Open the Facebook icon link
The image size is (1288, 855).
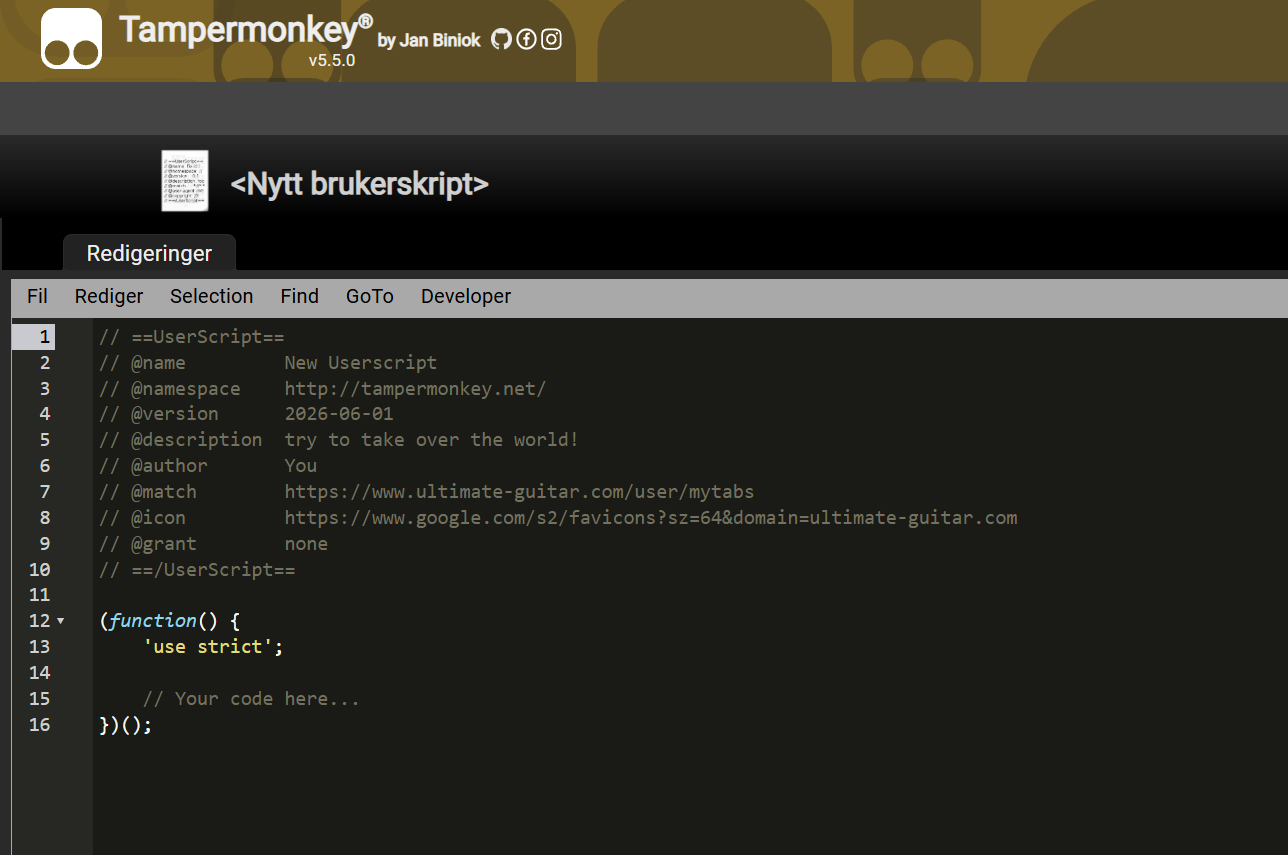pyautogui.click(x=526, y=39)
